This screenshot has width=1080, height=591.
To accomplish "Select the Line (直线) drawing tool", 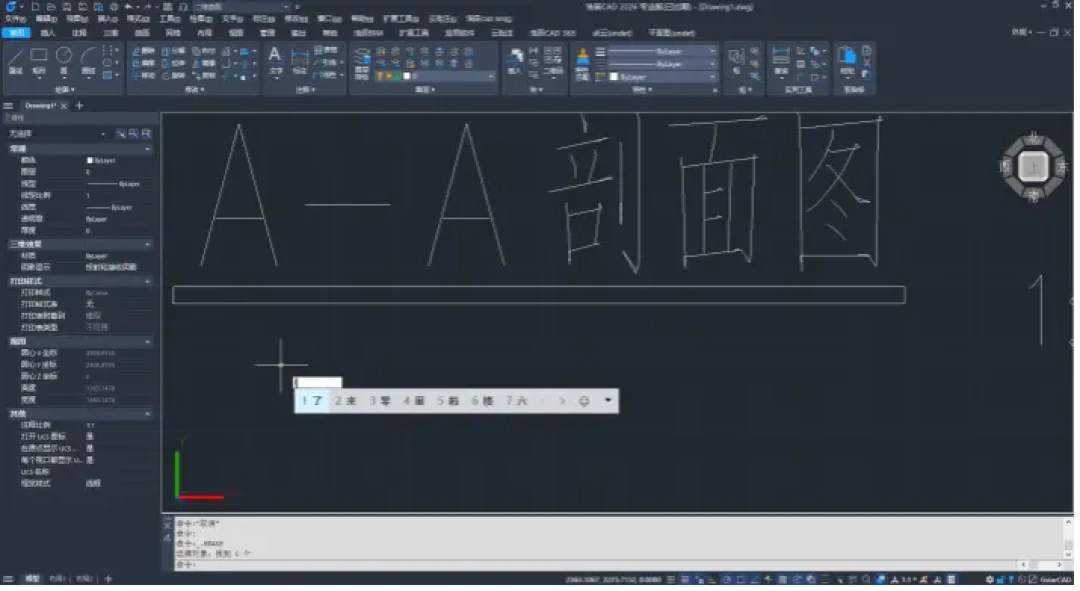I will click(15, 61).
